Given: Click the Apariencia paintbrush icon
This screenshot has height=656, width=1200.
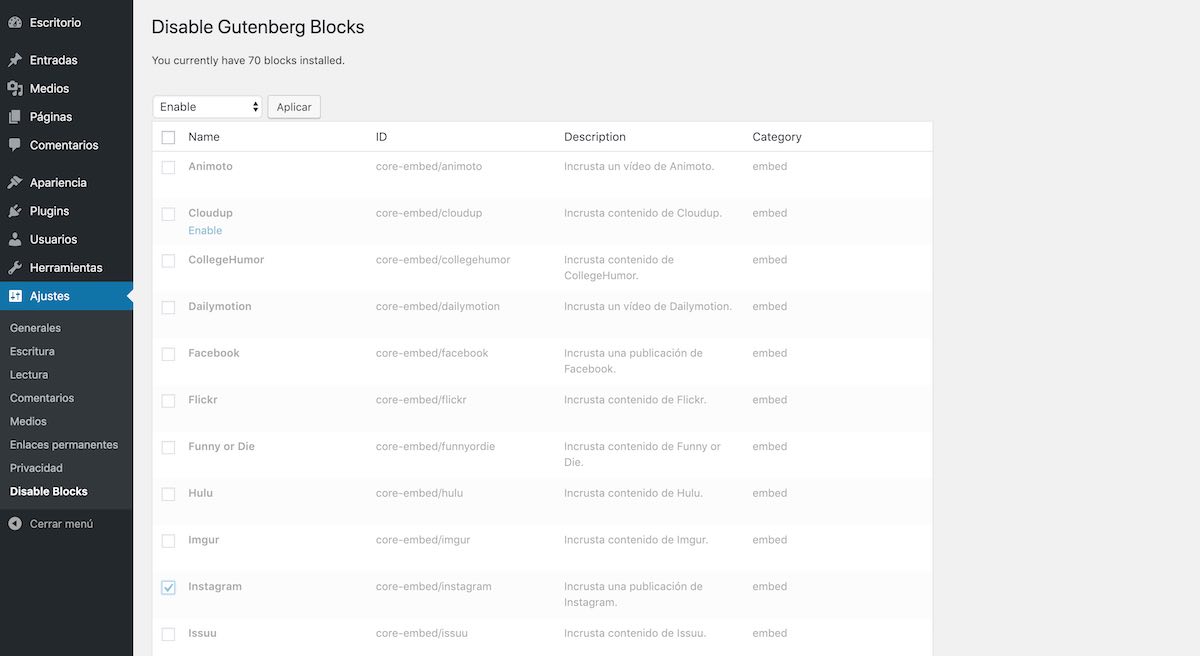Looking at the screenshot, I should tap(15, 183).
